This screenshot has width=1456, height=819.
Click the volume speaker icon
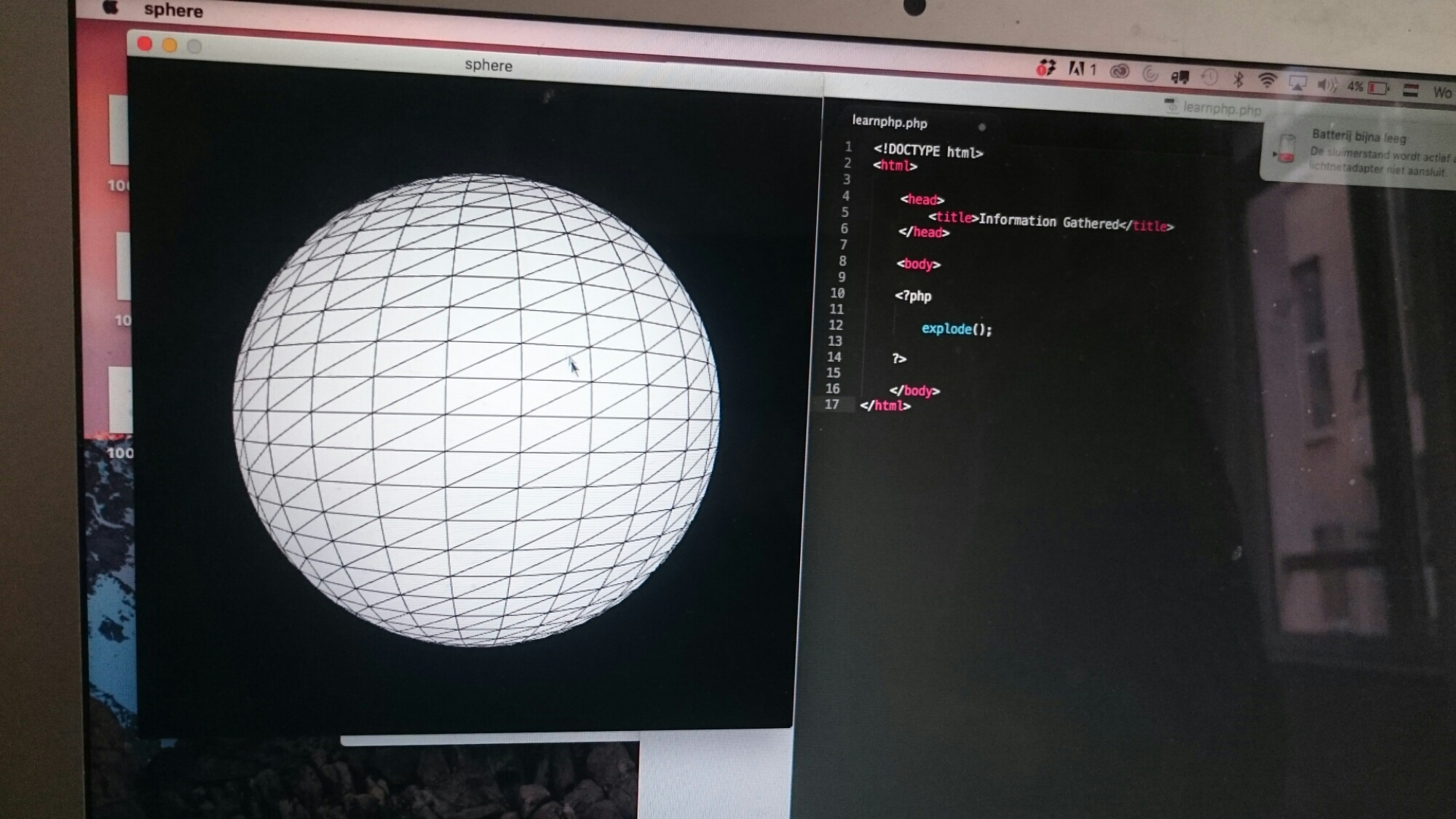click(1326, 84)
